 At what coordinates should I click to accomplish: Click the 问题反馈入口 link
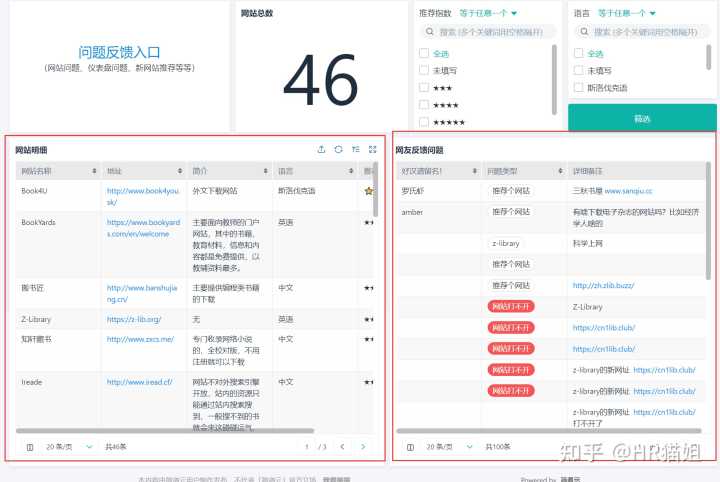coord(119,52)
